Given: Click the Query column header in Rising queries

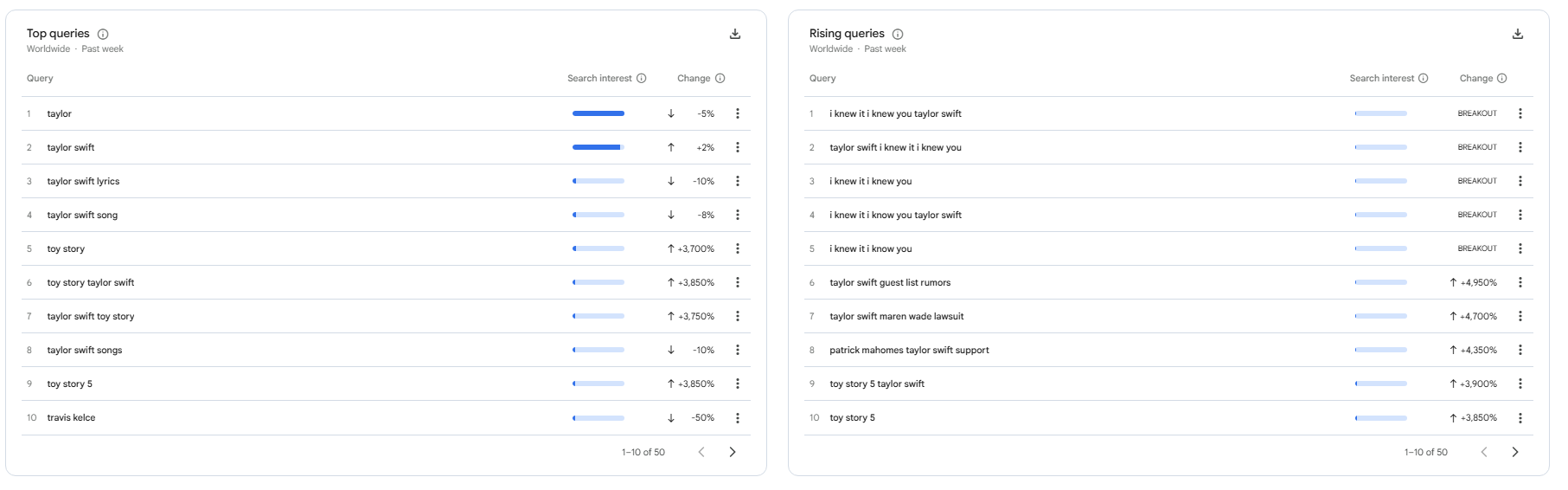Looking at the screenshot, I should (x=822, y=78).
